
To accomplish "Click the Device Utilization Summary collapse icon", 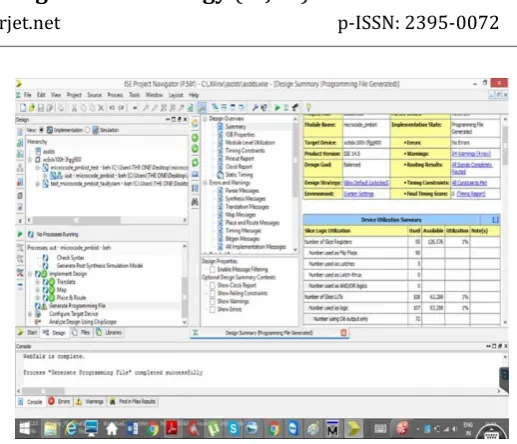I will pyautogui.click(x=495, y=220).
